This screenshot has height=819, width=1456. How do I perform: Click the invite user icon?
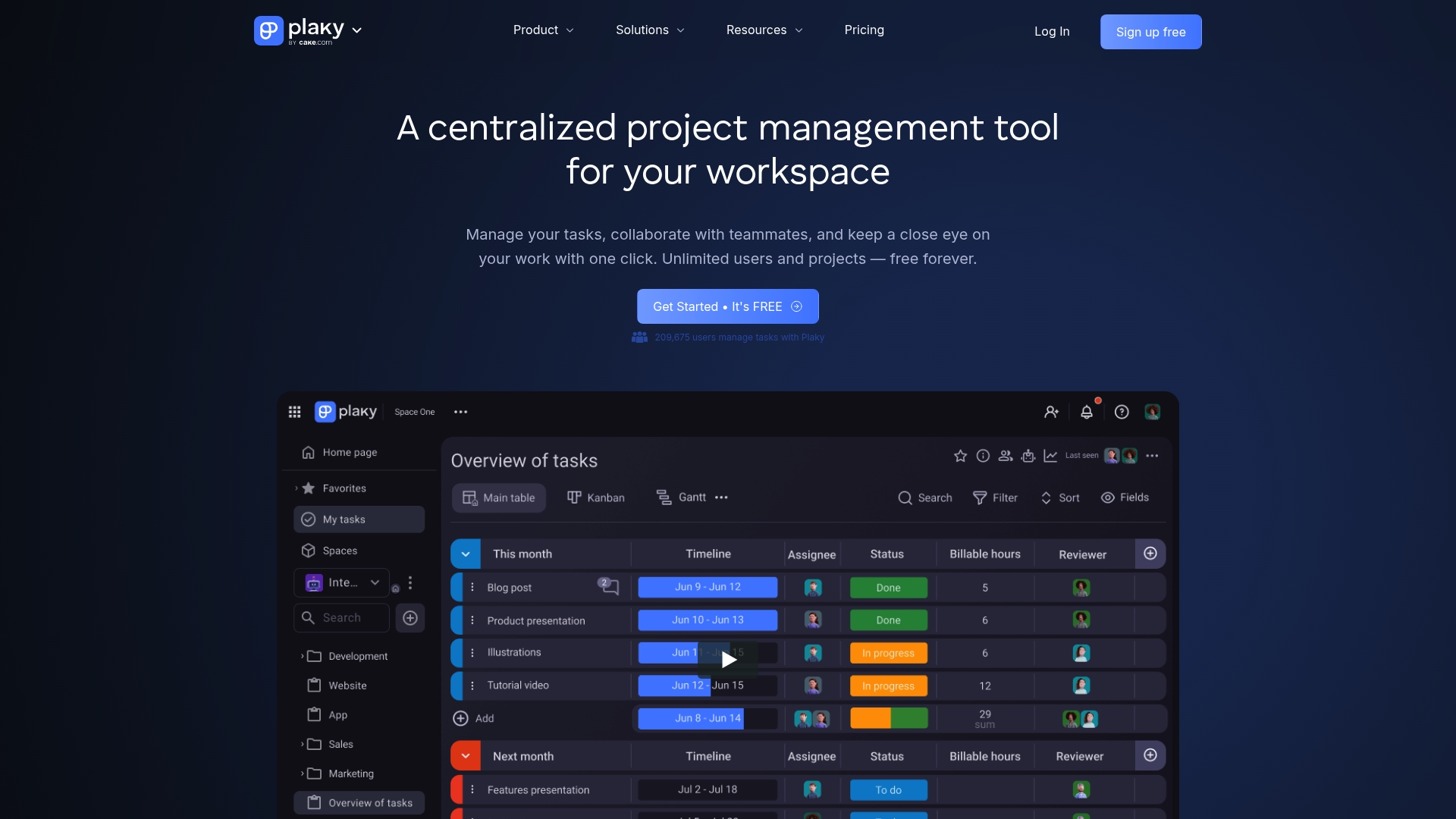pyautogui.click(x=1051, y=412)
